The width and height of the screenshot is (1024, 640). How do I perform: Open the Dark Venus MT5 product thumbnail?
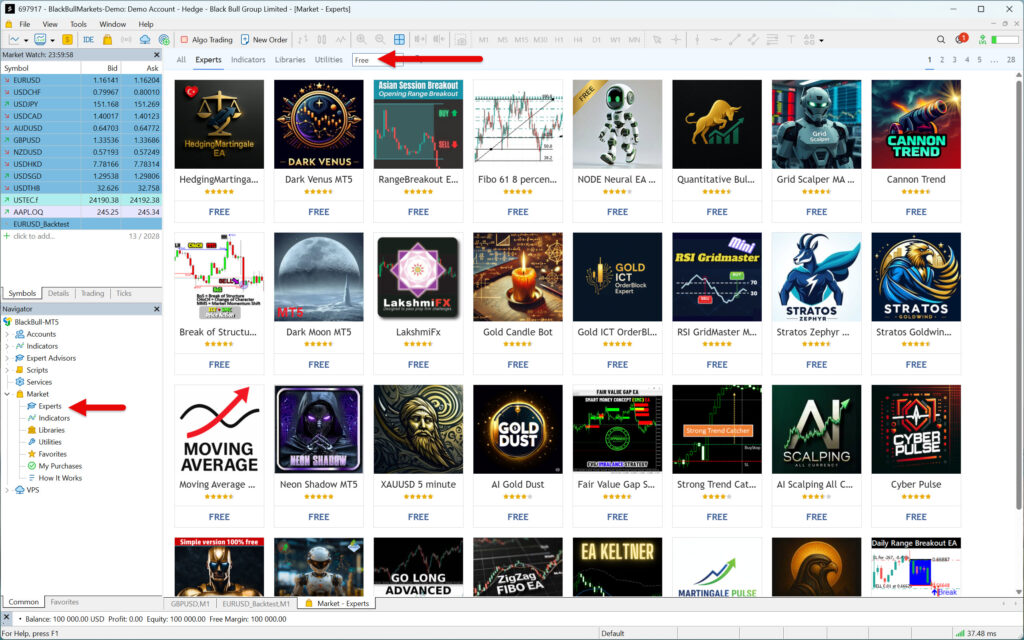click(x=318, y=124)
